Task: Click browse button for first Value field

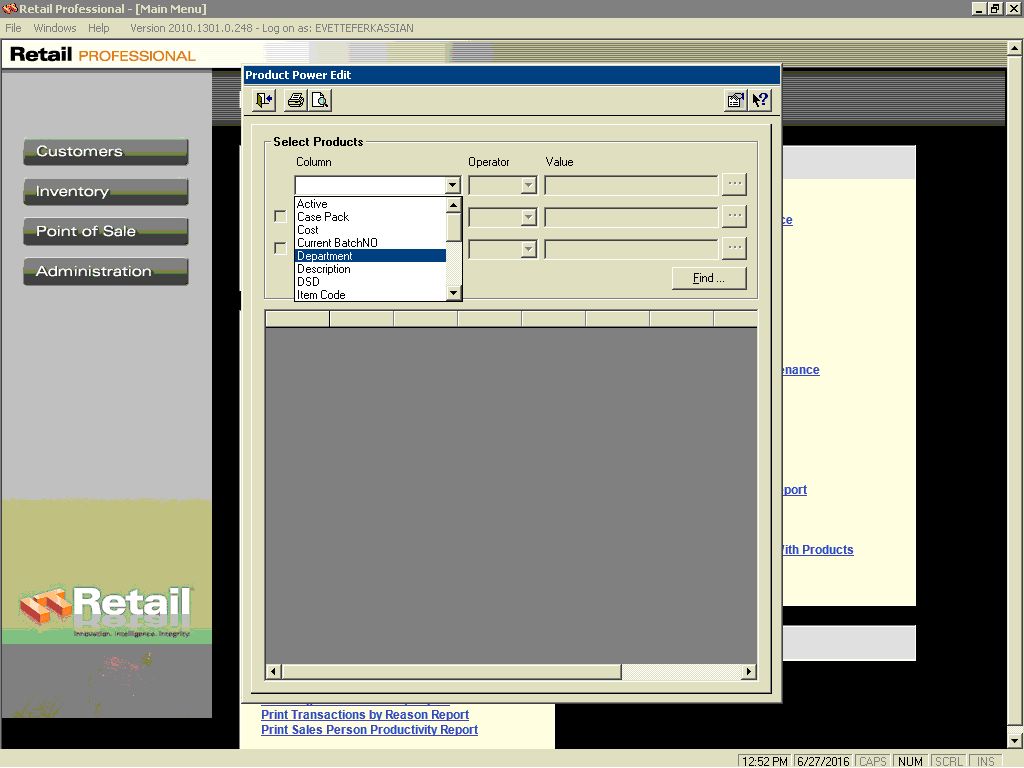Action: pos(735,184)
